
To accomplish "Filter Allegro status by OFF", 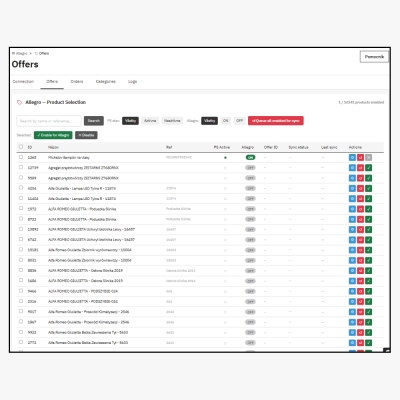I will click(240, 121).
